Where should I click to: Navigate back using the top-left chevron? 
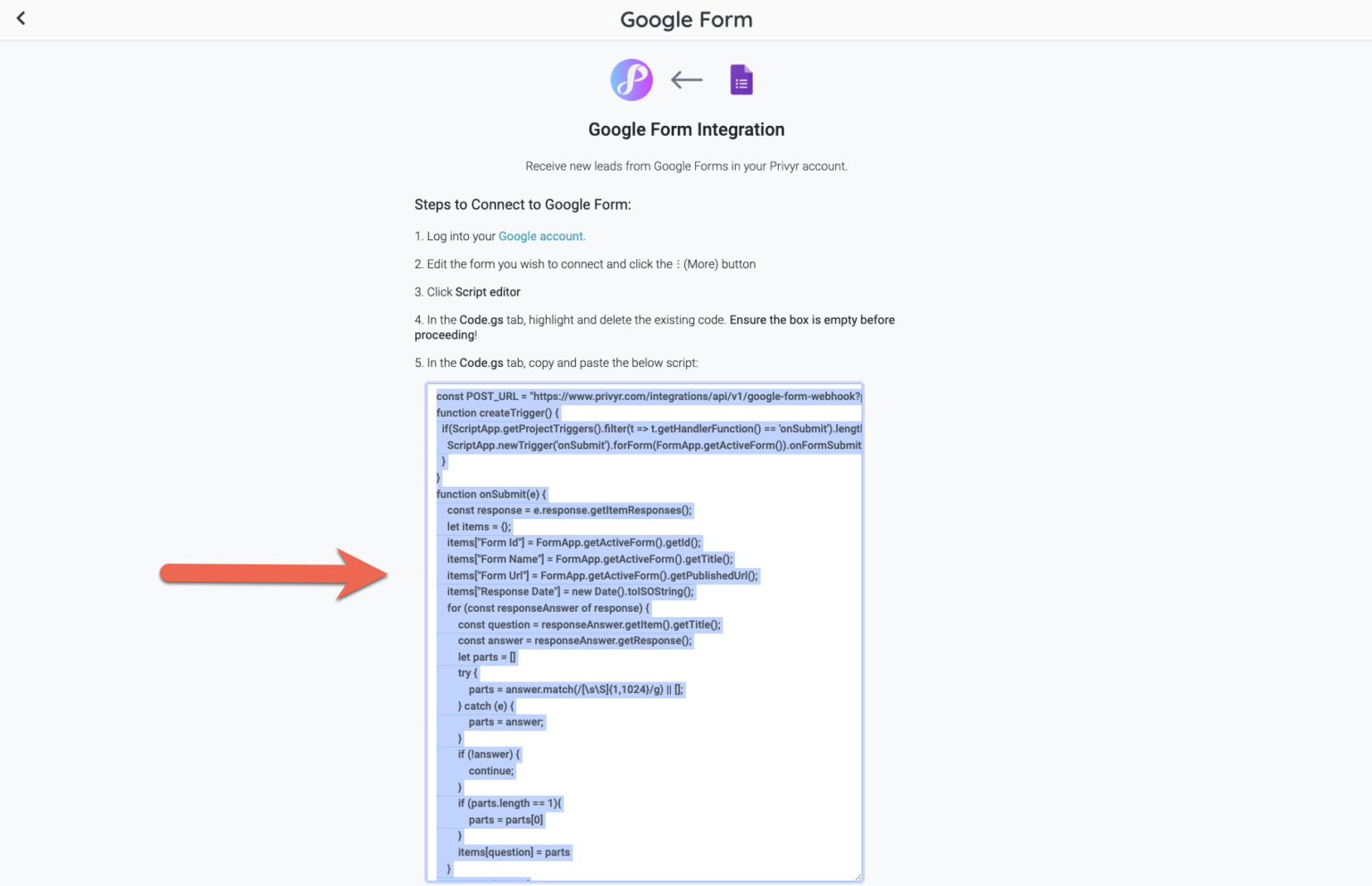(x=21, y=18)
